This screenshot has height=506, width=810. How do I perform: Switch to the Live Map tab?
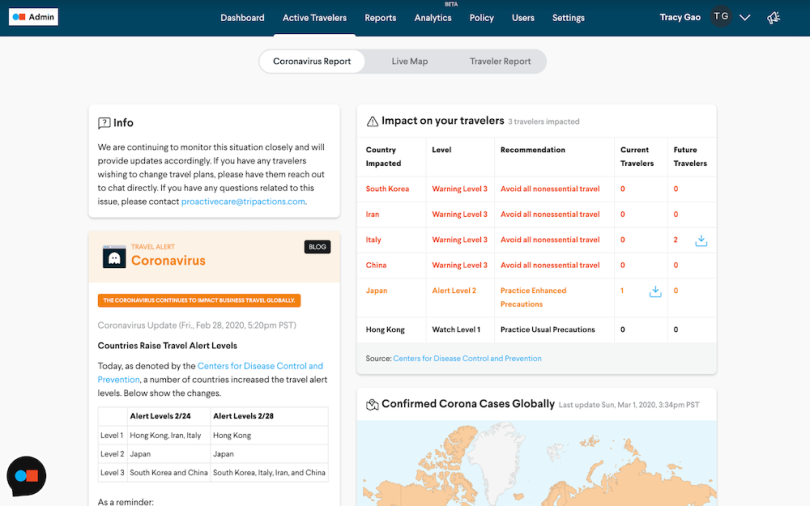pyautogui.click(x=409, y=61)
